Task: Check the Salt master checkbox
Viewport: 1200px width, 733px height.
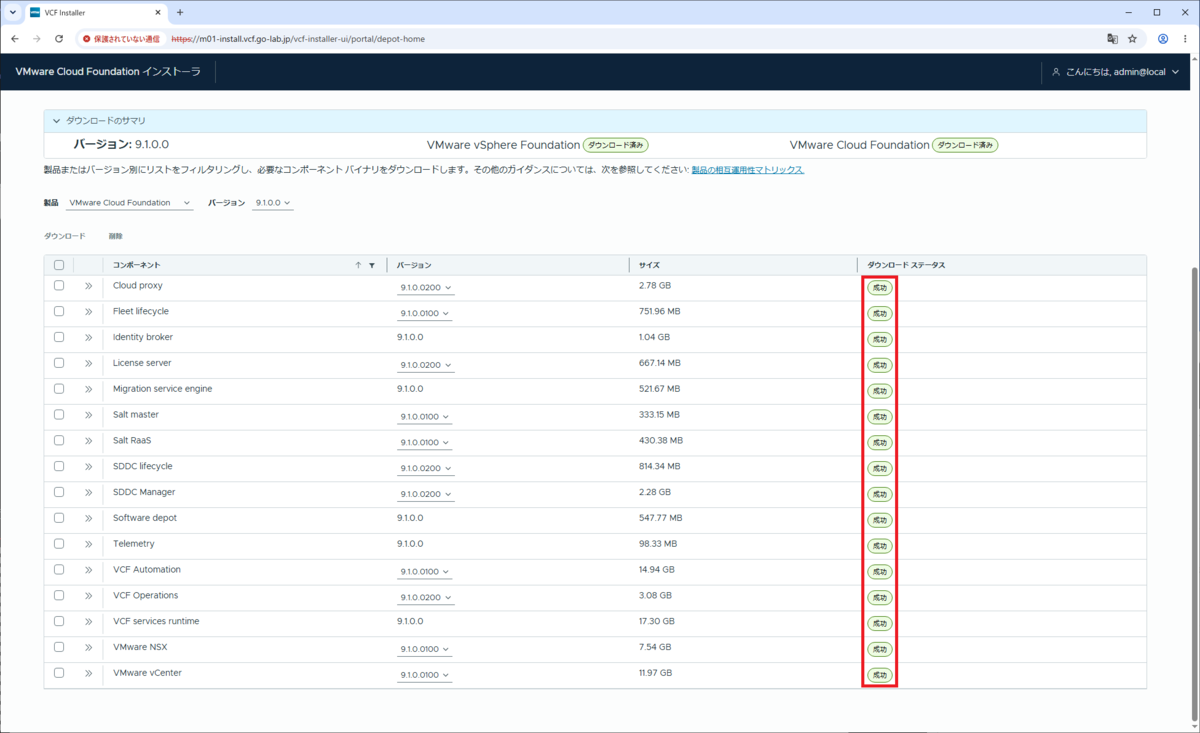Action: pyautogui.click(x=59, y=415)
